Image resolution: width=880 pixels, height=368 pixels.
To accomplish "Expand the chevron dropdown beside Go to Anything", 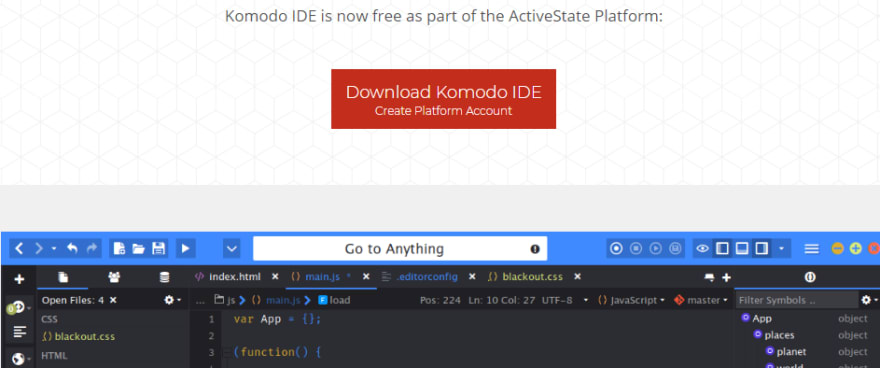I will [232, 249].
